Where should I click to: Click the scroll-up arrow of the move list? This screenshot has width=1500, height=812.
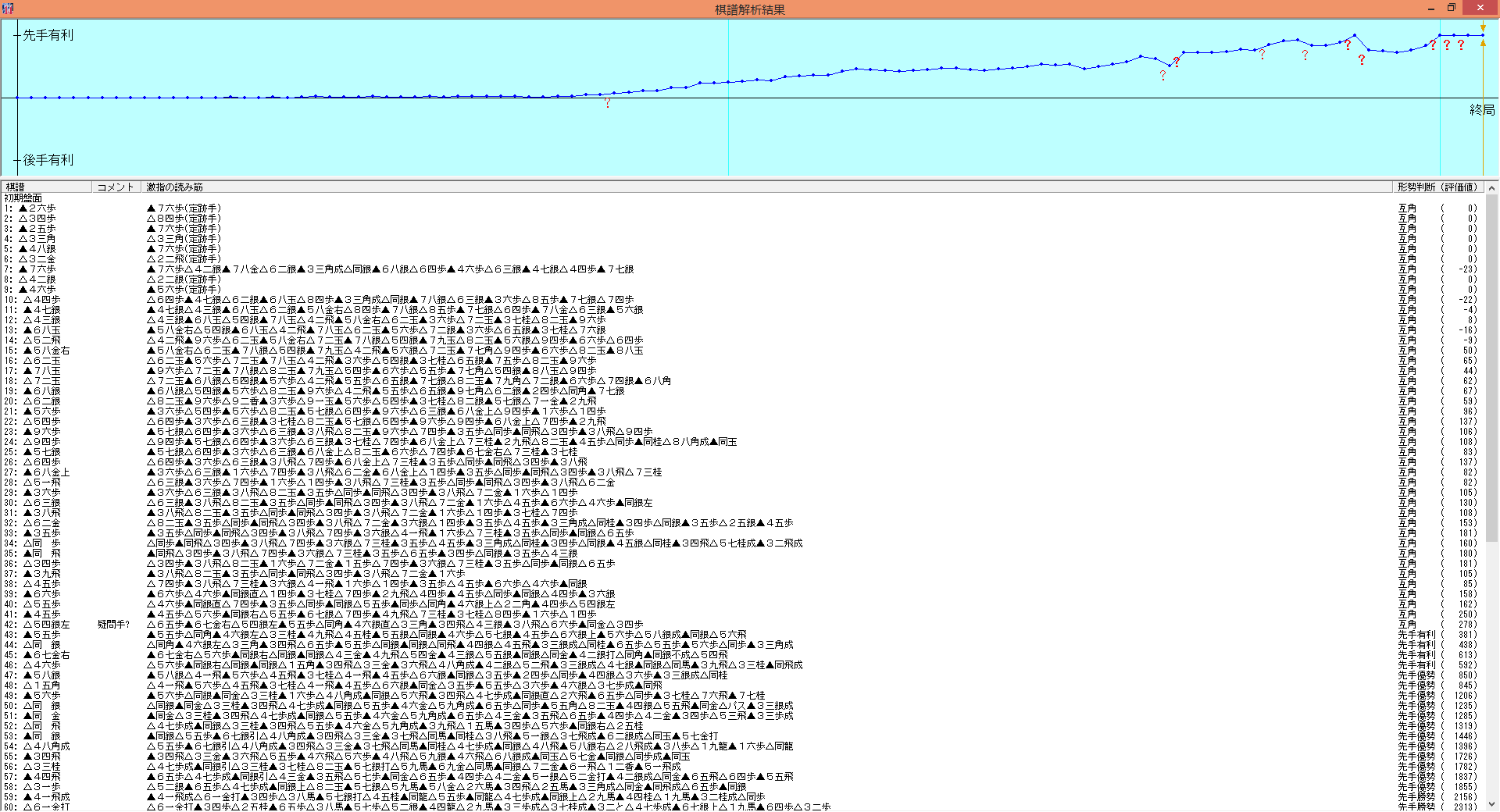1491,188
